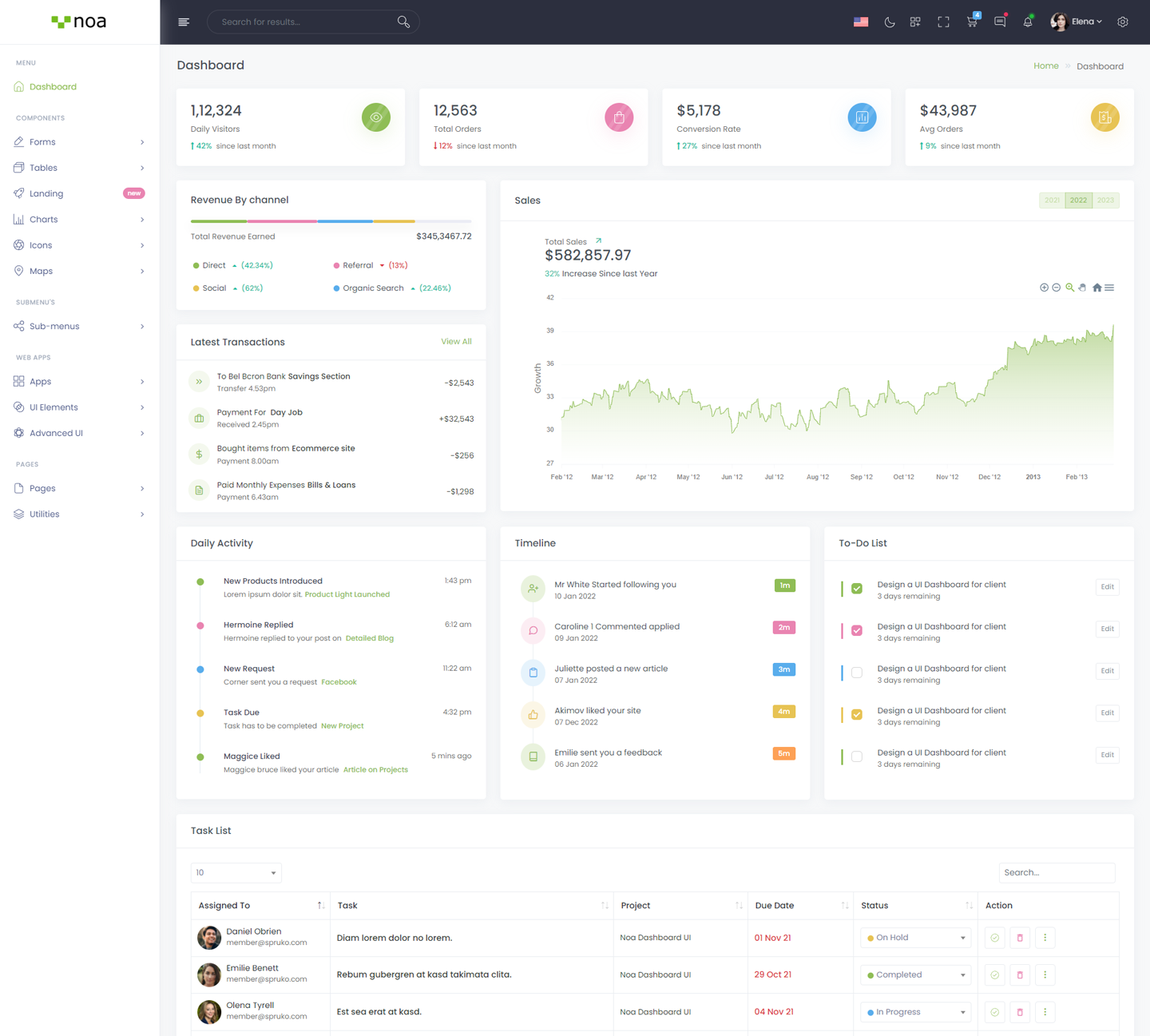The image size is (1150, 1036).
Task: Check the third to-do item checkbox
Action: [857, 673]
